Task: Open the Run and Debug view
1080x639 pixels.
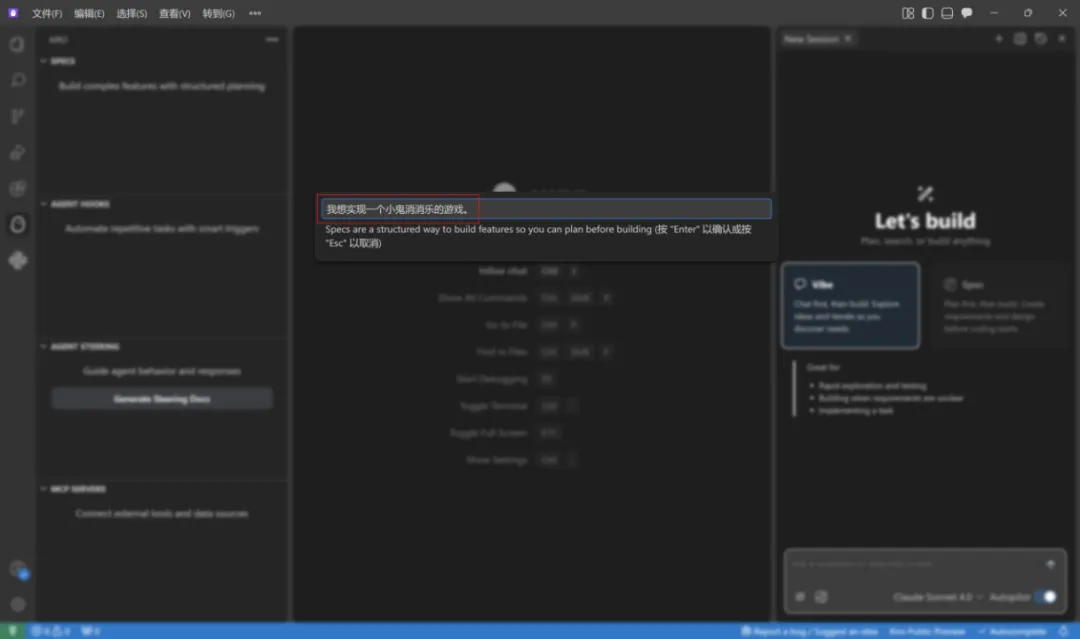Action: pos(17,152)
